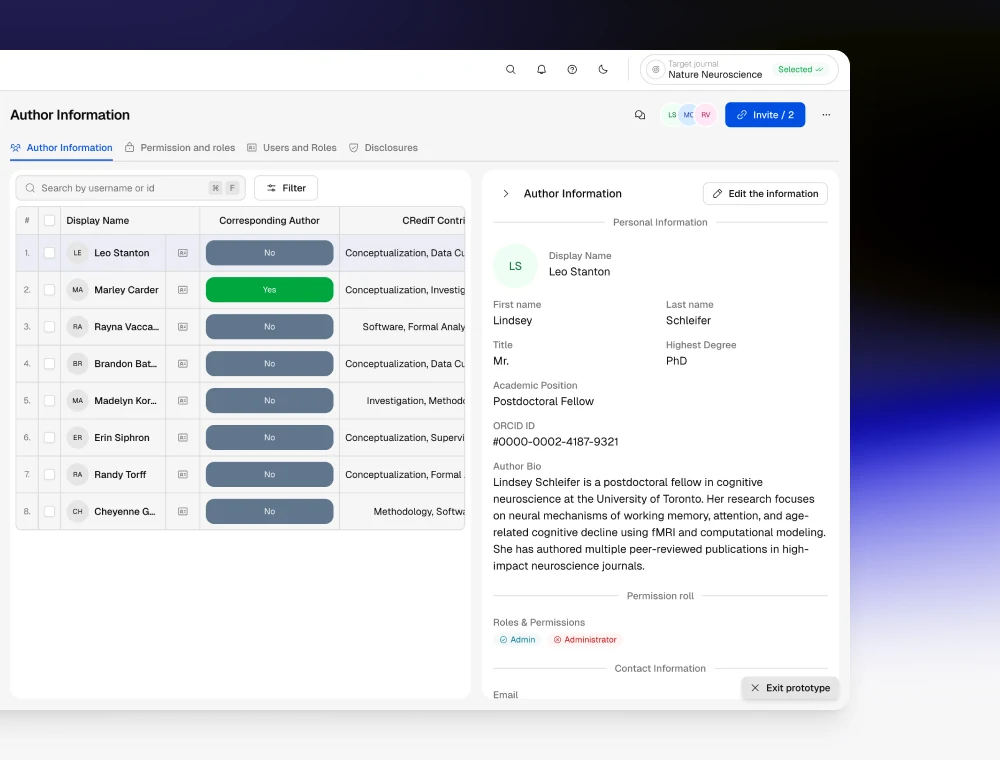Toggle Rayna Vacca's No corresponding author

269,327
